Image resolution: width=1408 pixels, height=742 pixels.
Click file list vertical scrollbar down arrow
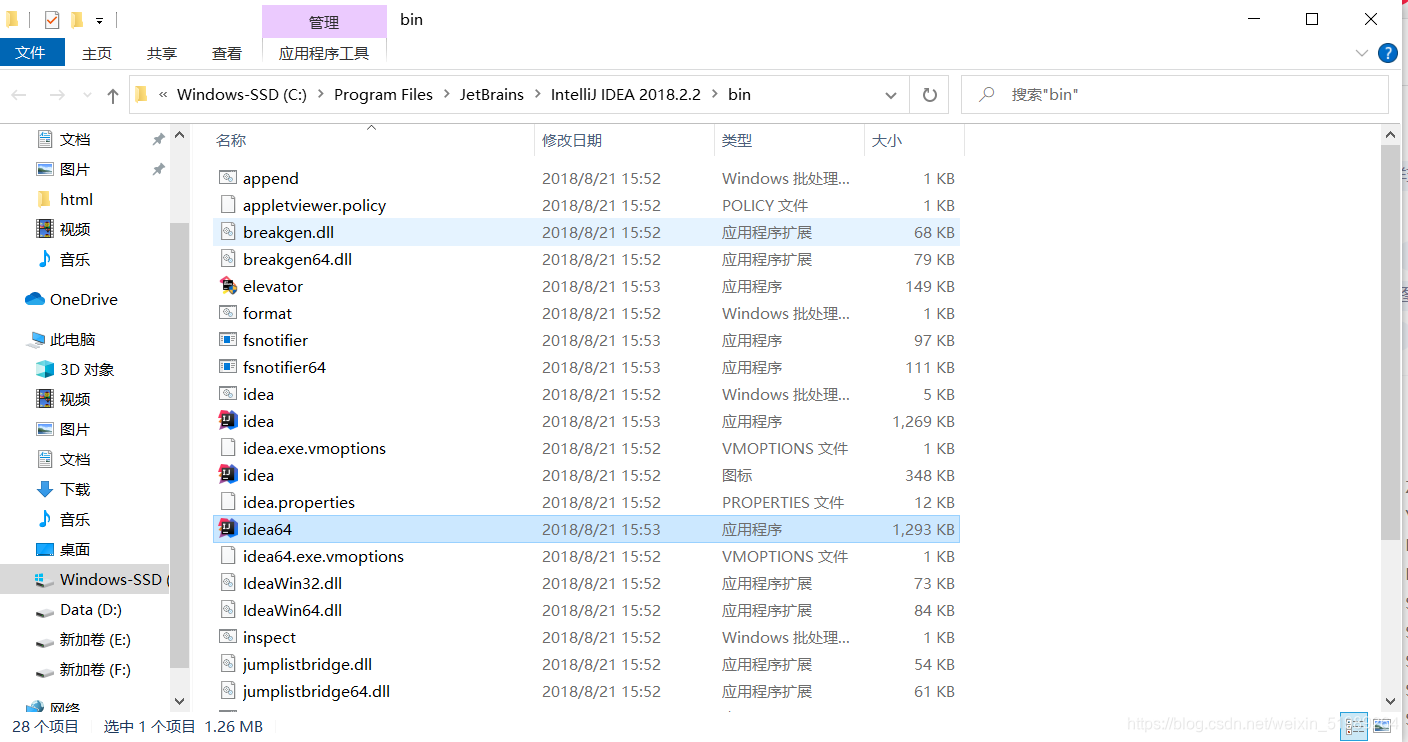click(x=1391, y=702)
